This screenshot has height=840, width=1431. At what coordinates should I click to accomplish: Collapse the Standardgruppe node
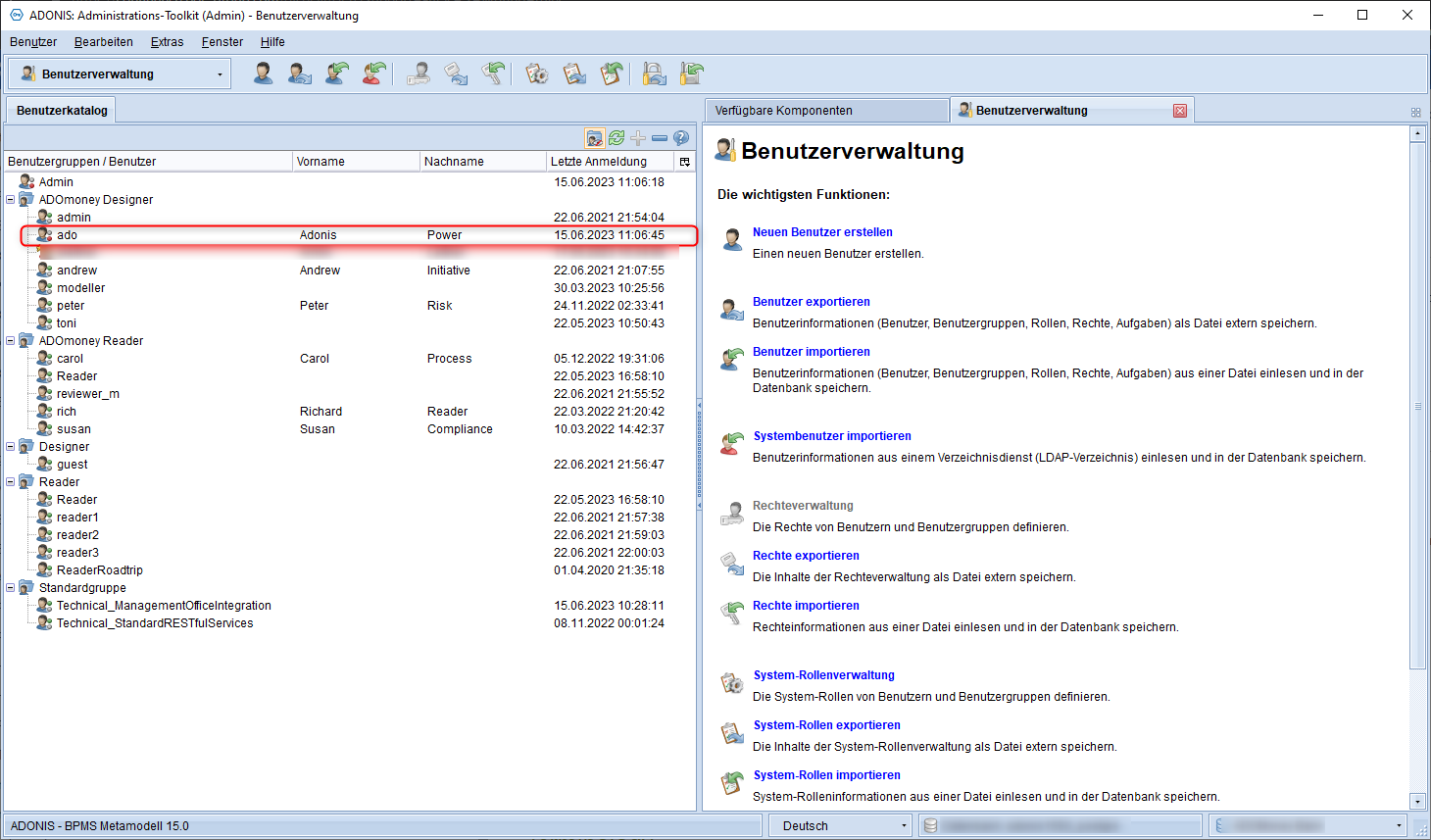coord(11,588)
